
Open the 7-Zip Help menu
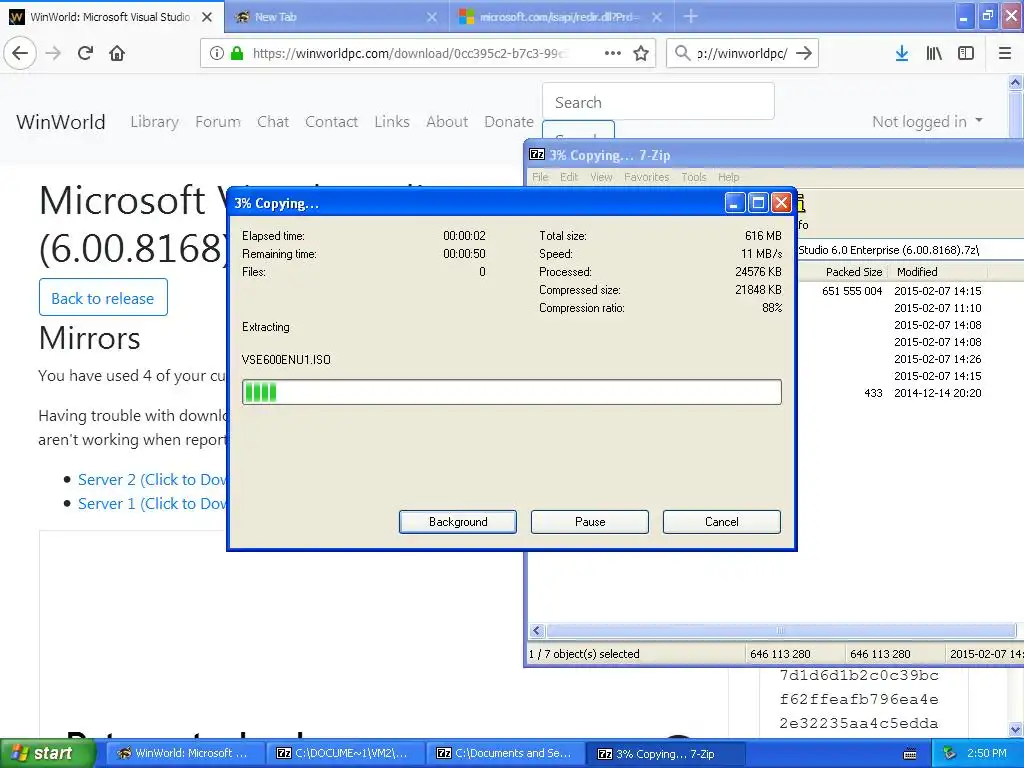tap(728, 177)
